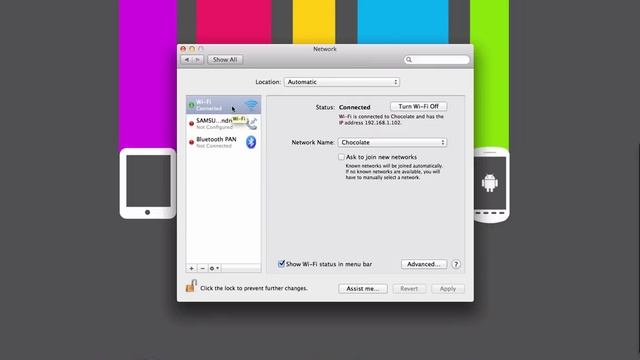Click the Network window title text

325,49
